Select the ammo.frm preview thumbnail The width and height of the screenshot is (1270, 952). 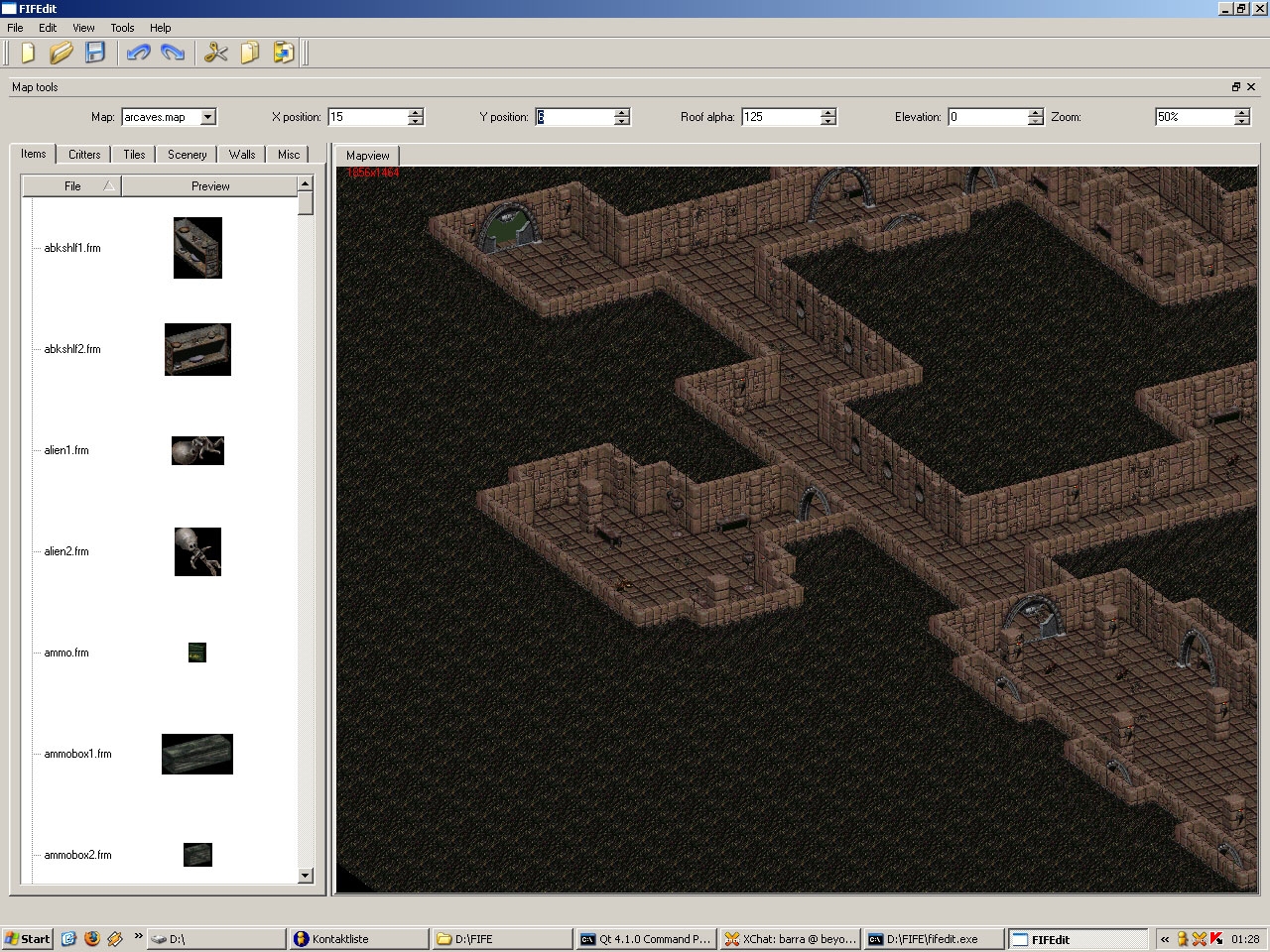click(x=197, y=653)
